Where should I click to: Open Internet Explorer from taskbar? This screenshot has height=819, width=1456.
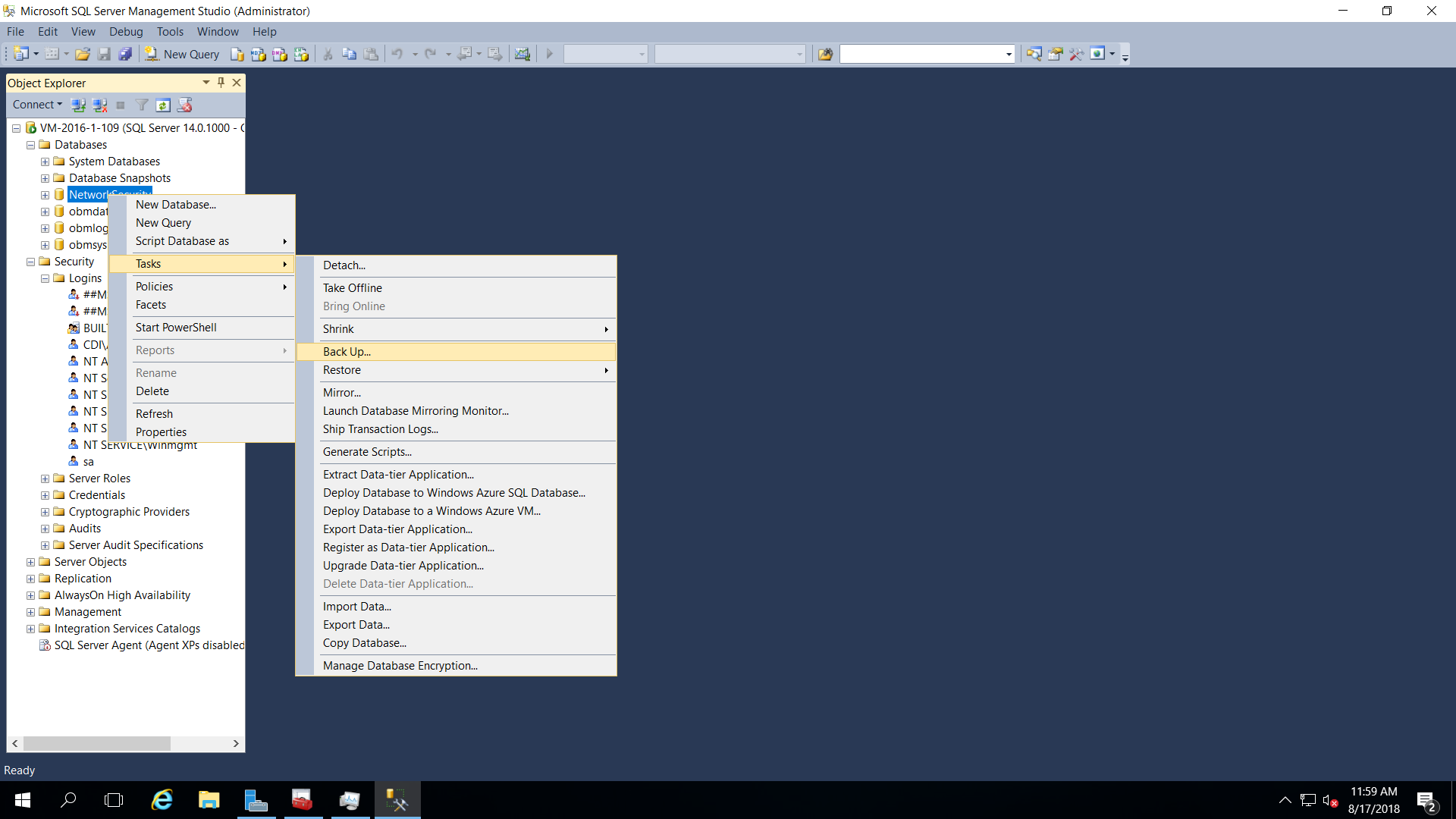click(x=162, y=800)
